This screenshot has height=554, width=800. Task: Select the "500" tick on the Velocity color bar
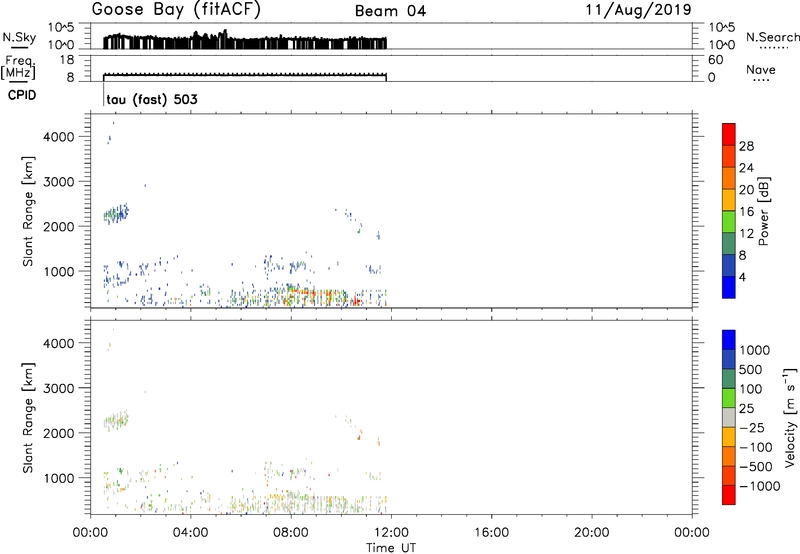pyautogui.click(x=751, y=369)
